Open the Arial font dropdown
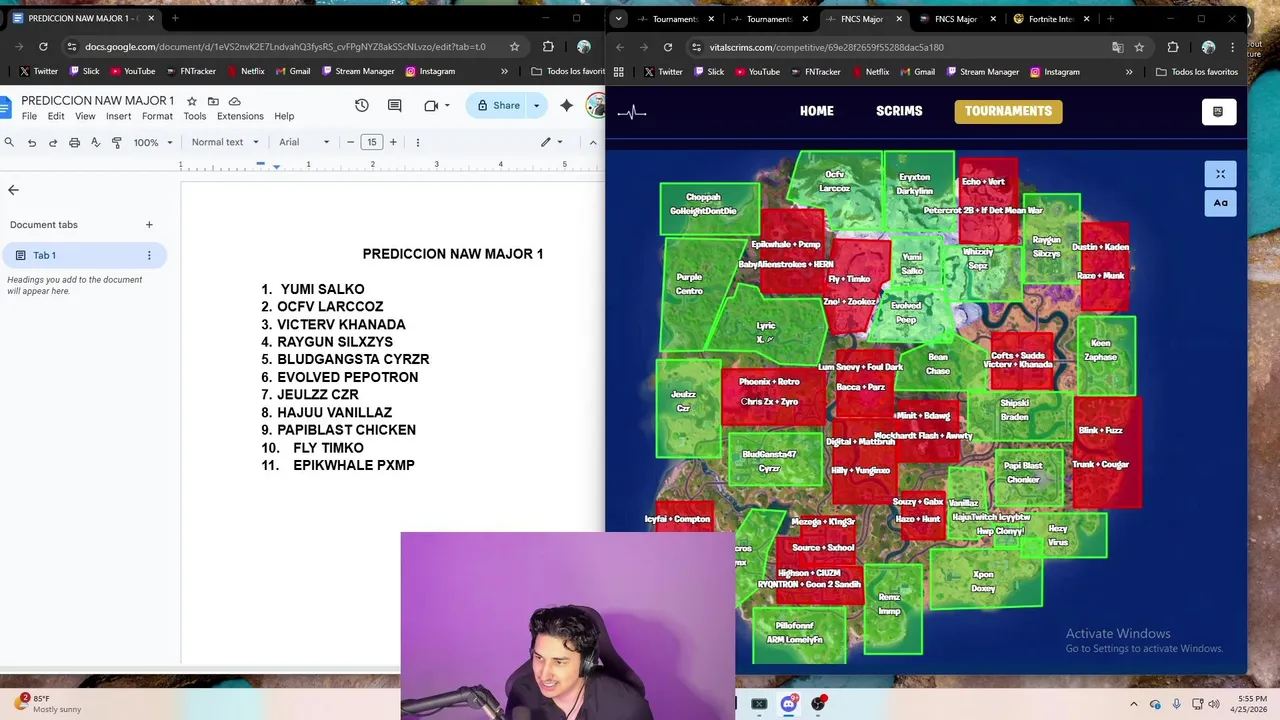This screenshot has width=1280, height=720. (x=304, y=142)
